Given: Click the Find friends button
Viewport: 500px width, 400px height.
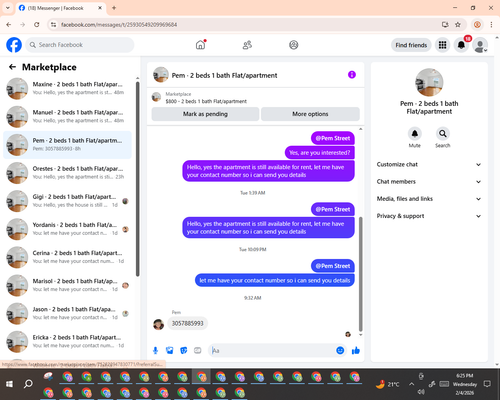Looking at the screenshot, I should (411, 45).
